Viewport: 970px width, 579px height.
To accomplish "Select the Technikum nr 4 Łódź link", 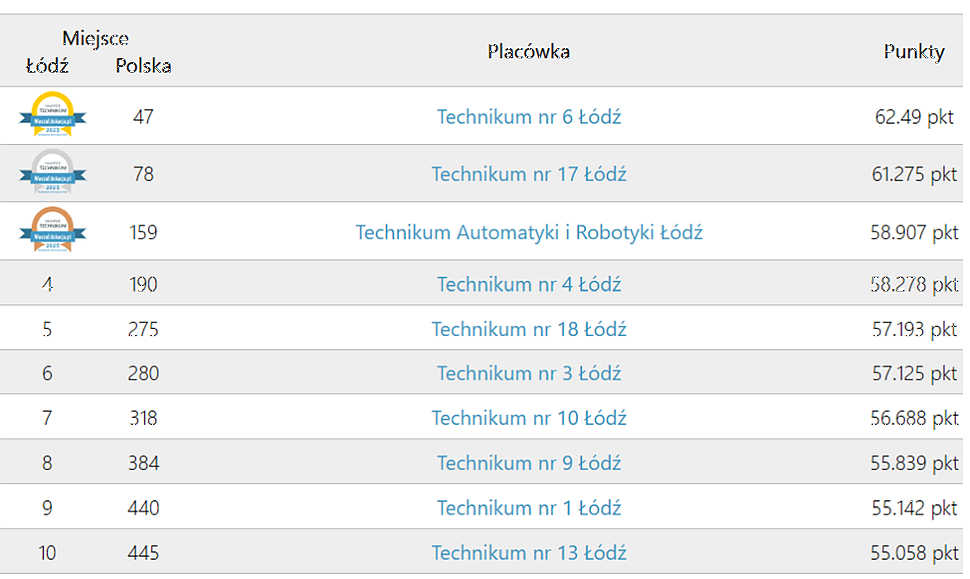I will [528, 284].
